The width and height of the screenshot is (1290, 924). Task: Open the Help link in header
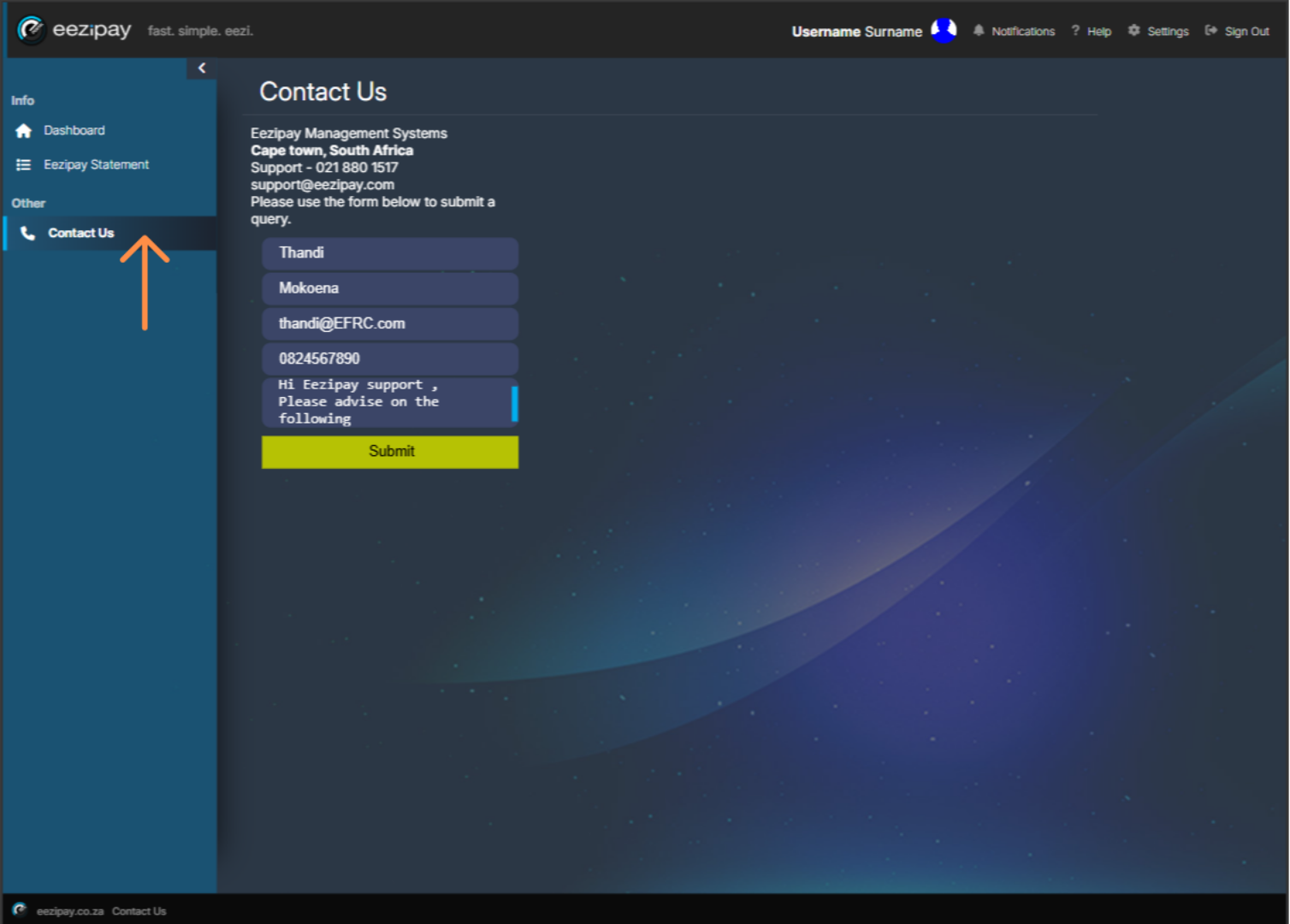[x=1099, y=32]
